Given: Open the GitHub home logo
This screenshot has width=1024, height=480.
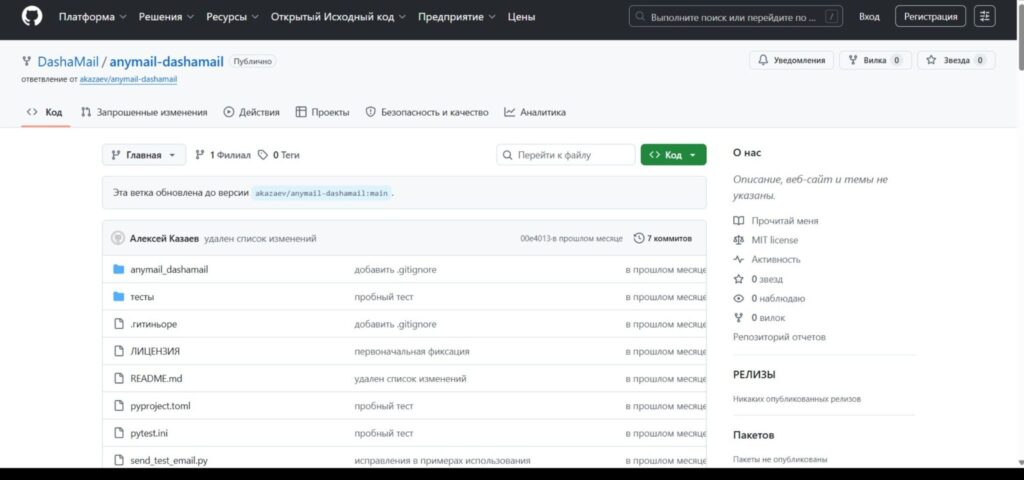Looking at the screenshot, I should (31, 16).
